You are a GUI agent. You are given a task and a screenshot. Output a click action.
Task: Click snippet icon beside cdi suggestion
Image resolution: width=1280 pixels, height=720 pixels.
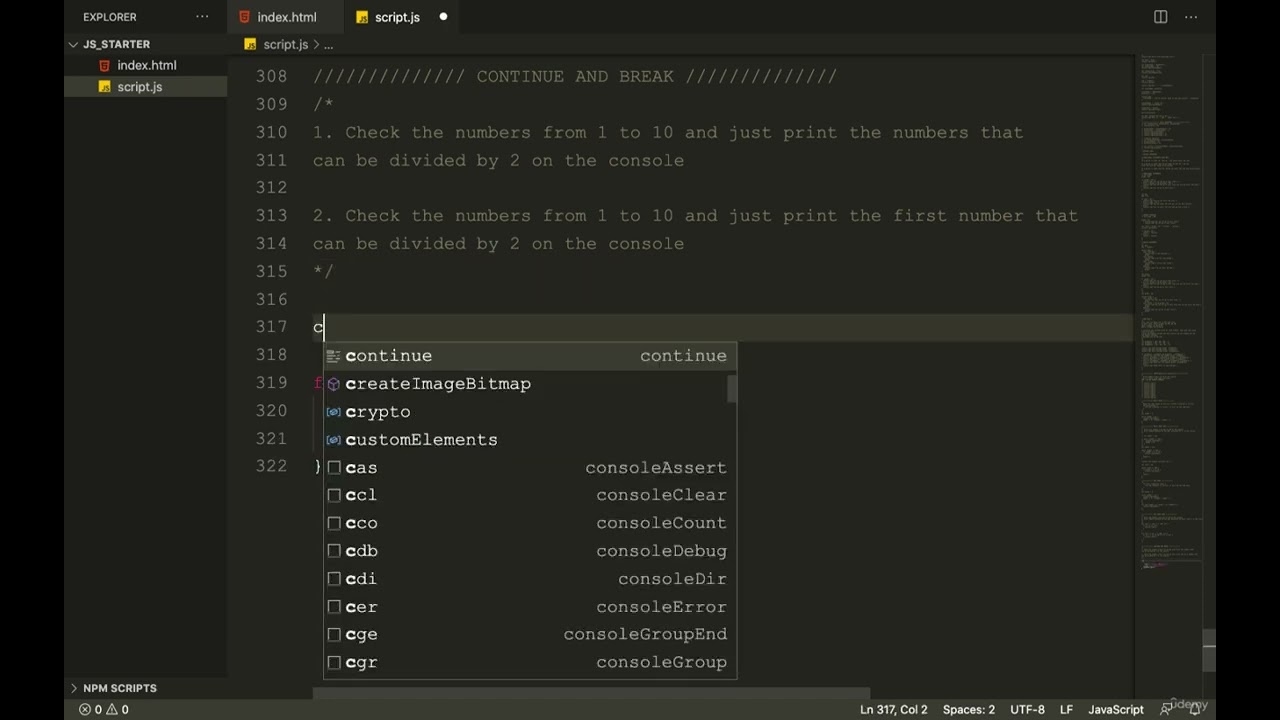pyautogui.click(x=334, y=579)
